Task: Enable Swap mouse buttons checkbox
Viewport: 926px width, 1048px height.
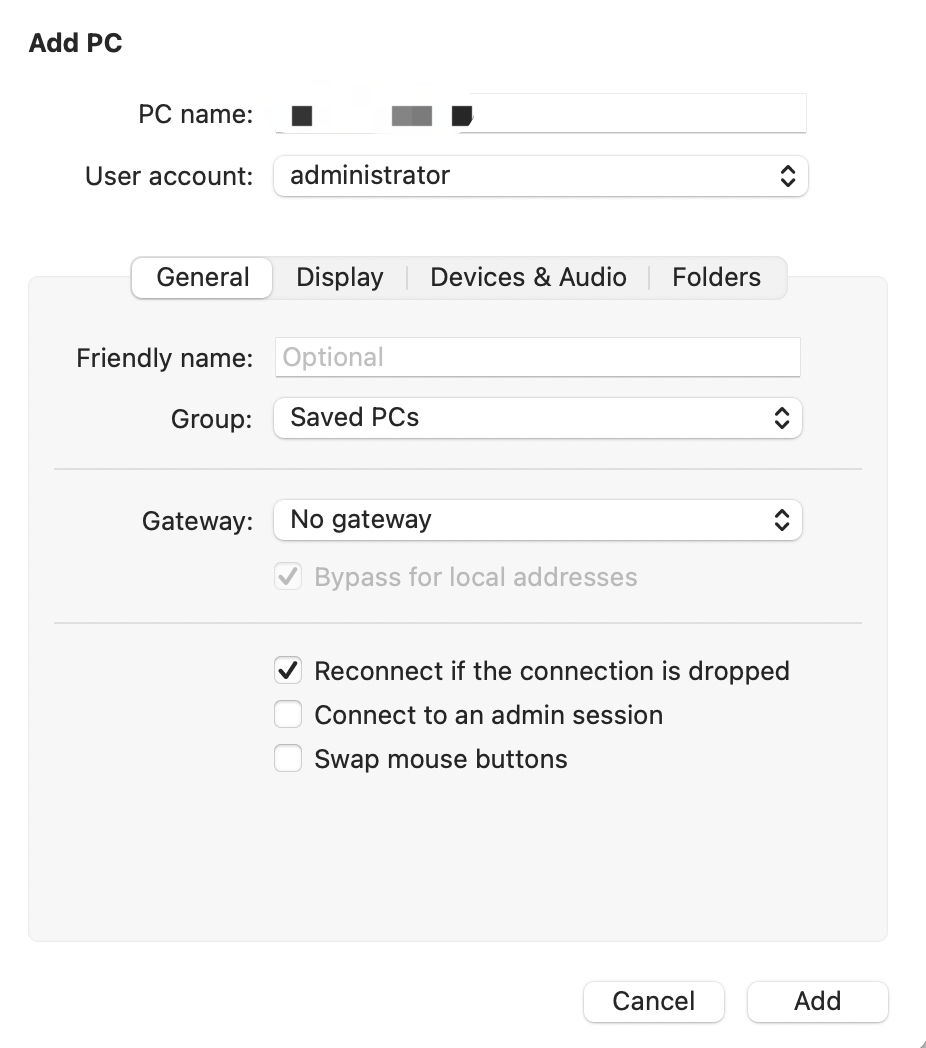Action: pyautogui.click(x=288, y=759)
